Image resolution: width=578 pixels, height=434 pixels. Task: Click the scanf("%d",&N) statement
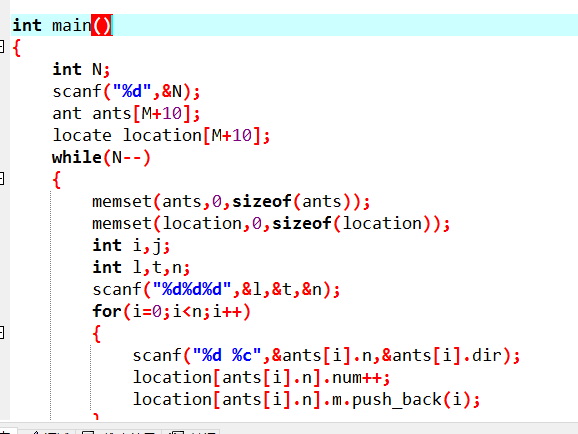tap(126, 91)
